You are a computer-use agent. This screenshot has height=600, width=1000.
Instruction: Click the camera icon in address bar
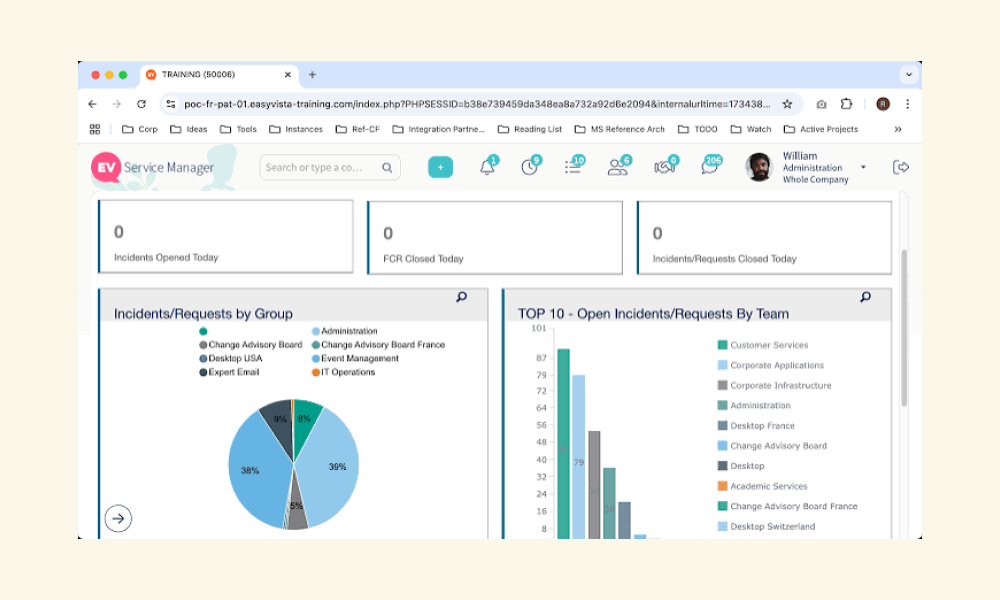[x=821, y=104]
